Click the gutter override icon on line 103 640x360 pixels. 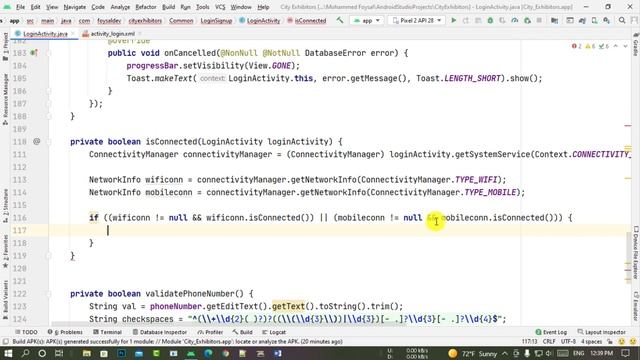click(34, 53)
